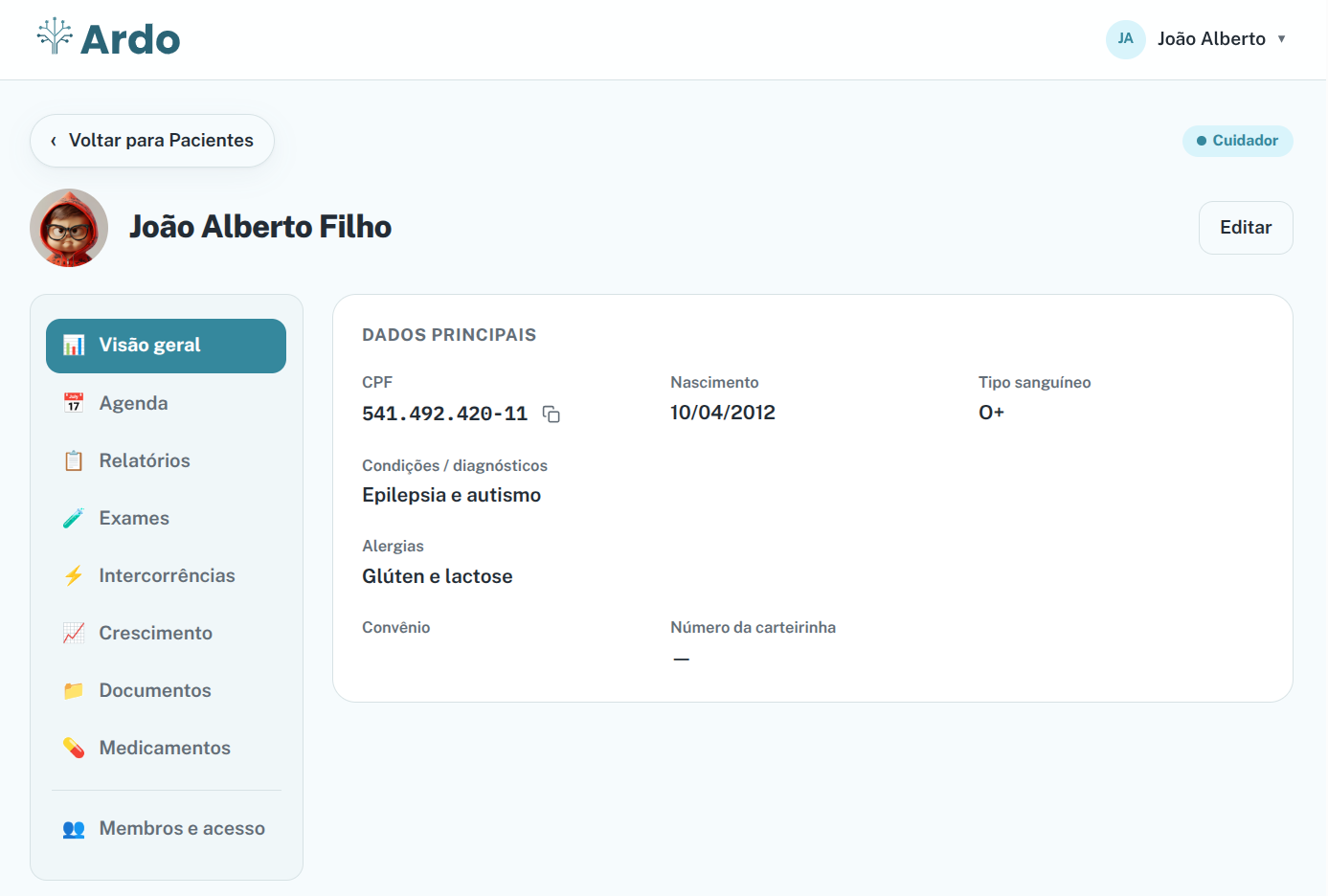Click the growth chart icon next to Crescimento
The width and height of the screenshot is (1328, 896).
[x=74, y=633]
